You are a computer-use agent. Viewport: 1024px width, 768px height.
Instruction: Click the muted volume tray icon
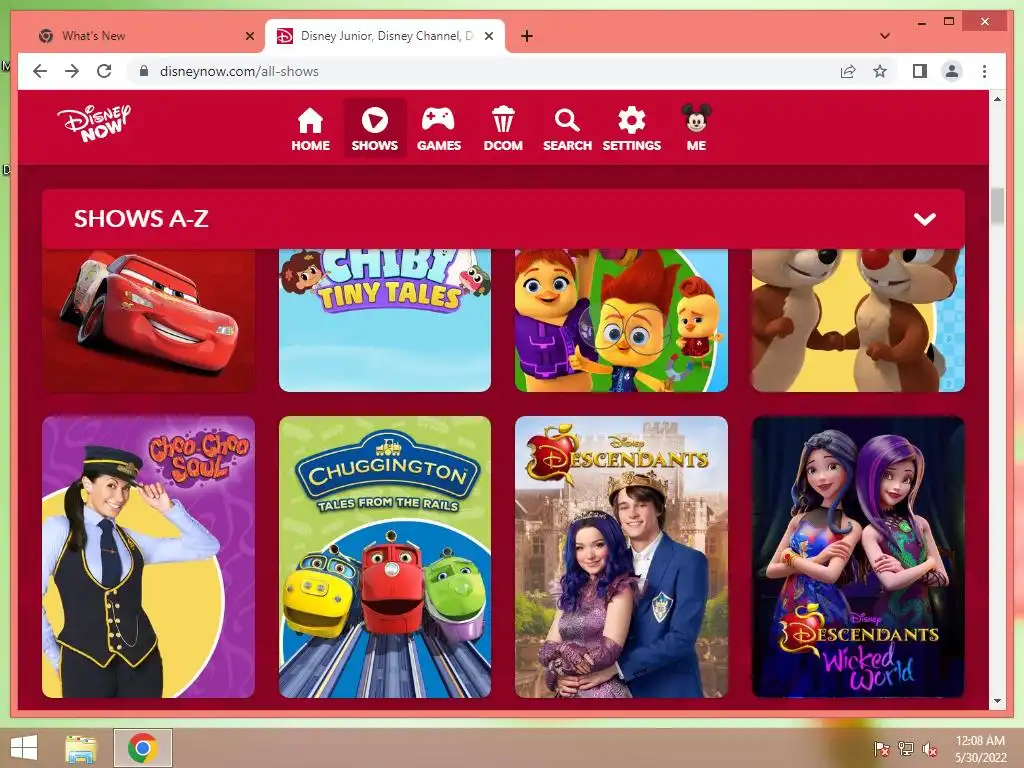pyautogui.click(x=929, y=749)
